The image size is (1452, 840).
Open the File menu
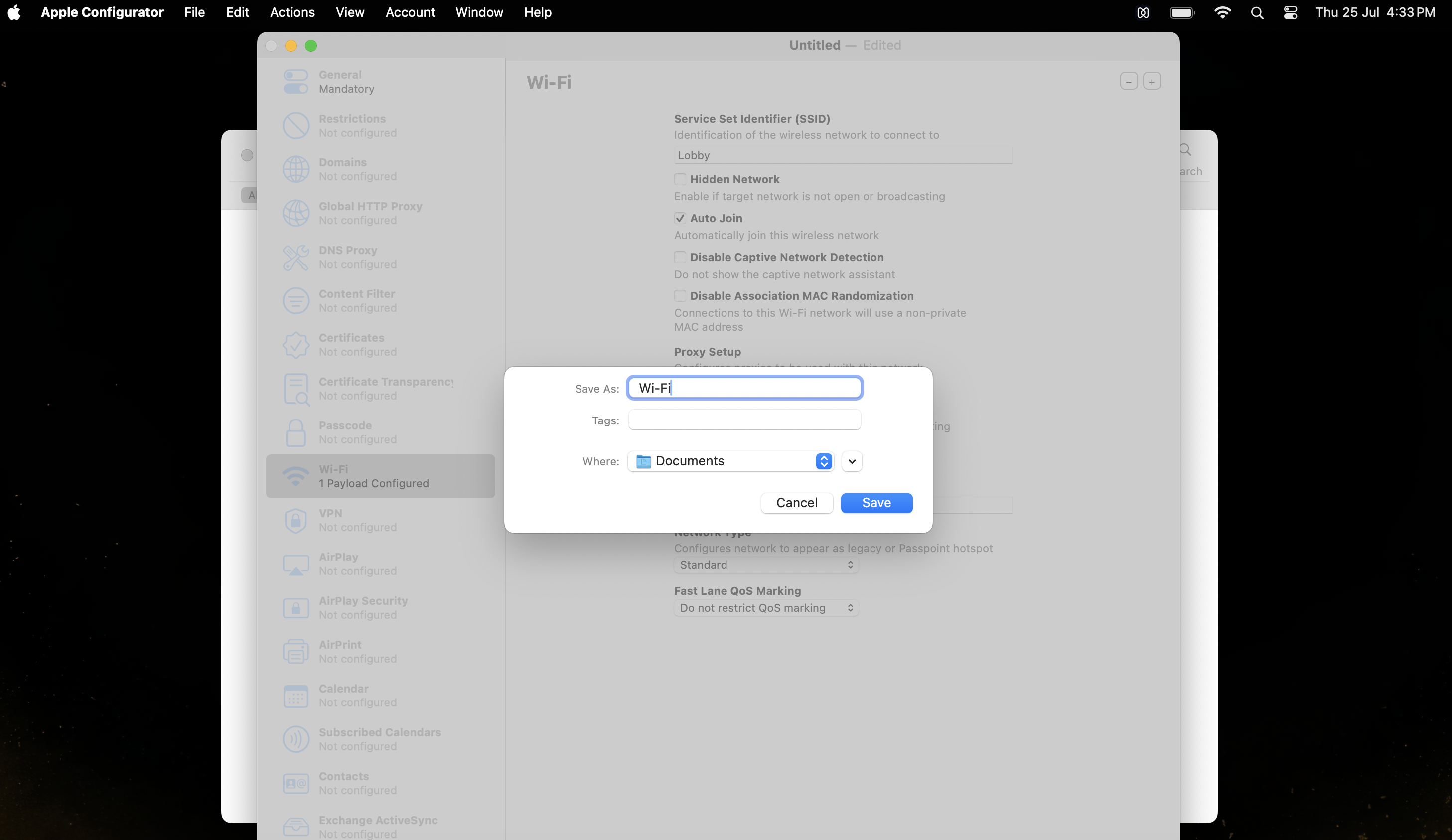click(x=195, y=12)
